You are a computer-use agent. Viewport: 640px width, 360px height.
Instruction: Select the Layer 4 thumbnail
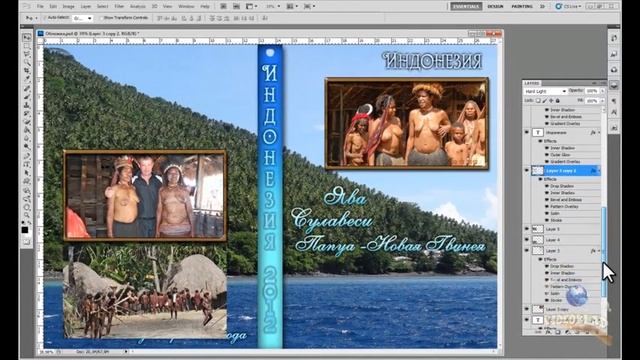tap(538, 240)
